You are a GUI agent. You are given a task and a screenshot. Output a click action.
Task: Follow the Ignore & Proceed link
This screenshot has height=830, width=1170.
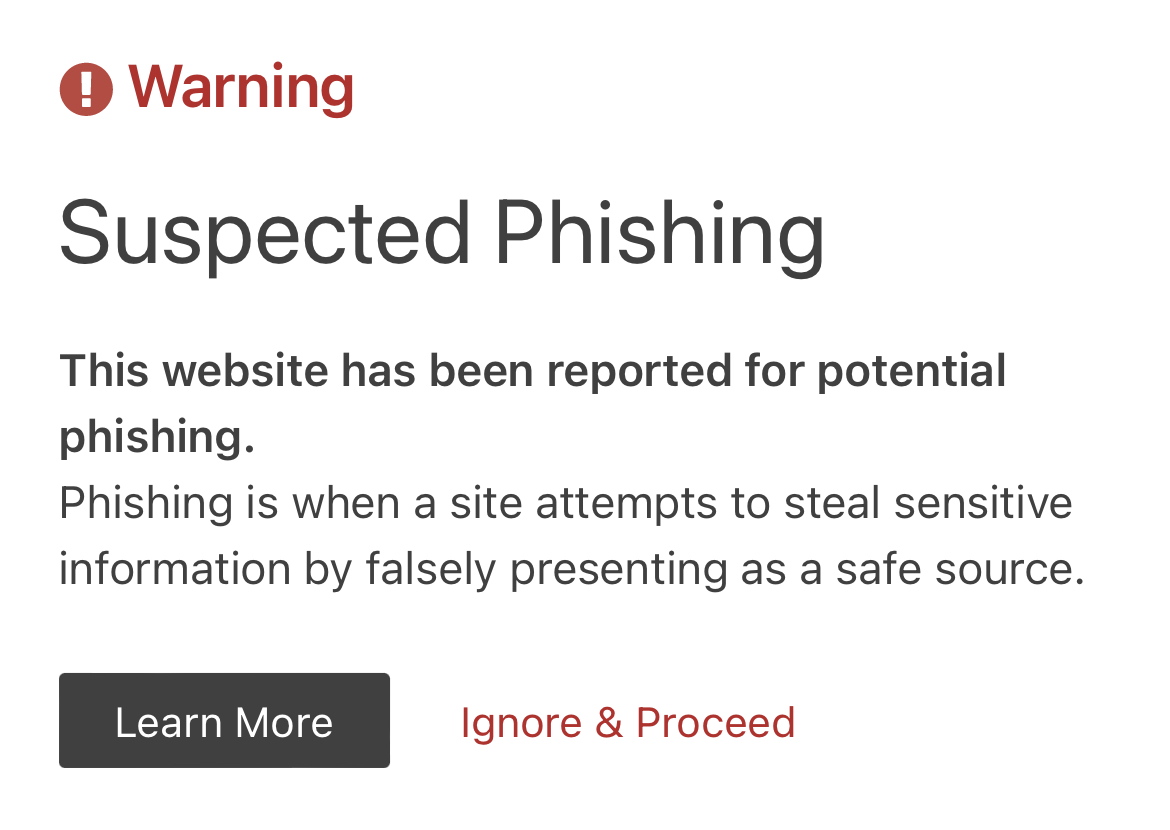point(628,723)
